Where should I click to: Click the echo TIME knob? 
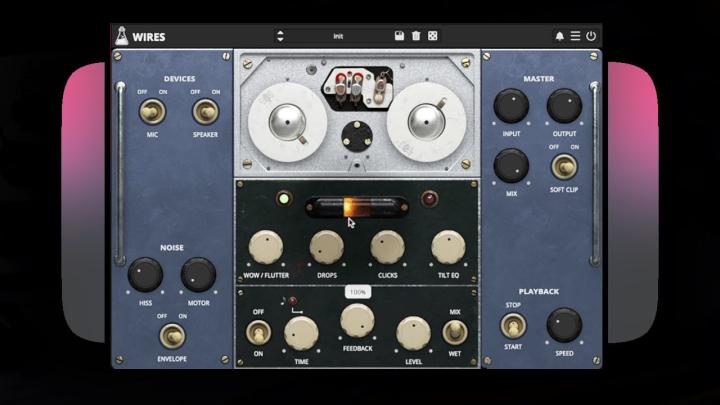pyautogui.click(x=301, y=333)
